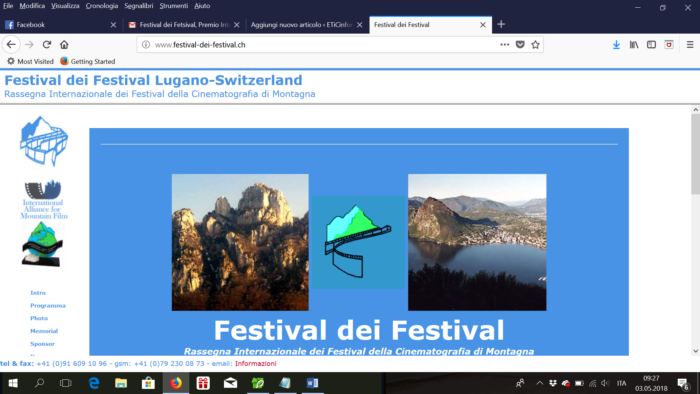
Task: Switch to Word in taskbar
Action: pyautogui.click(x=312, y=383)
